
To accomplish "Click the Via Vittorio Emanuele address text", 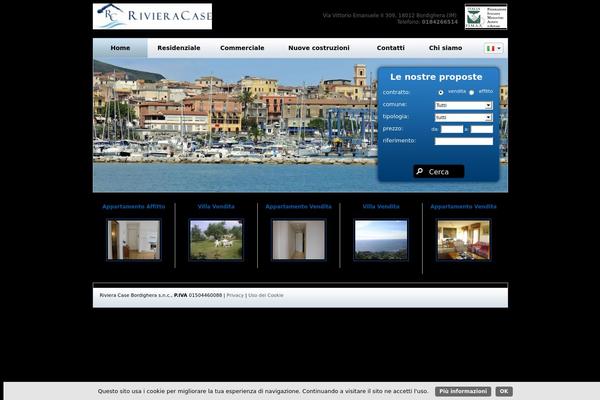I will [x=390, y=15].
